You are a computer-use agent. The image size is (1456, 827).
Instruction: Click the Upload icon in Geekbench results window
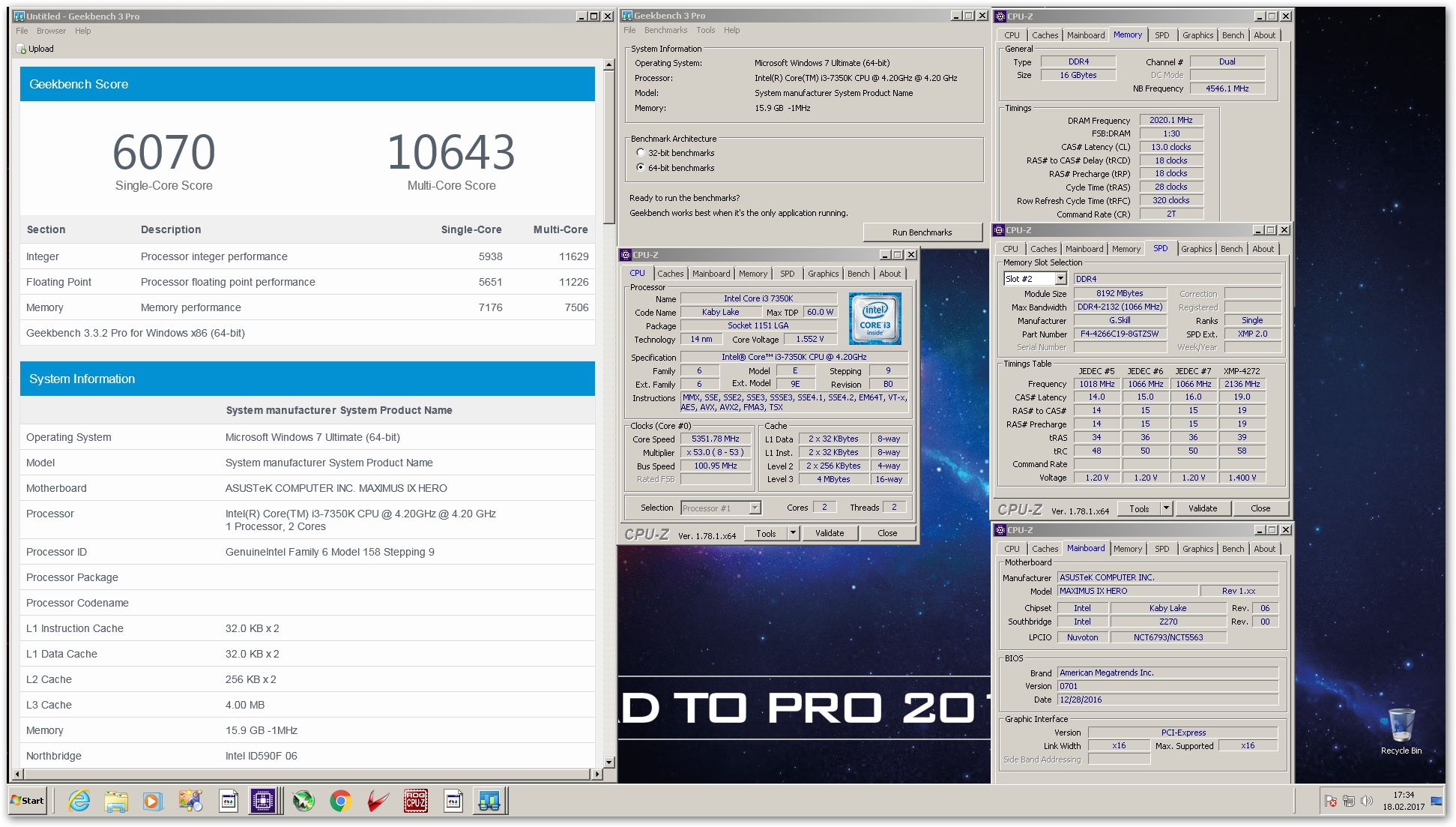coord(22,49)
